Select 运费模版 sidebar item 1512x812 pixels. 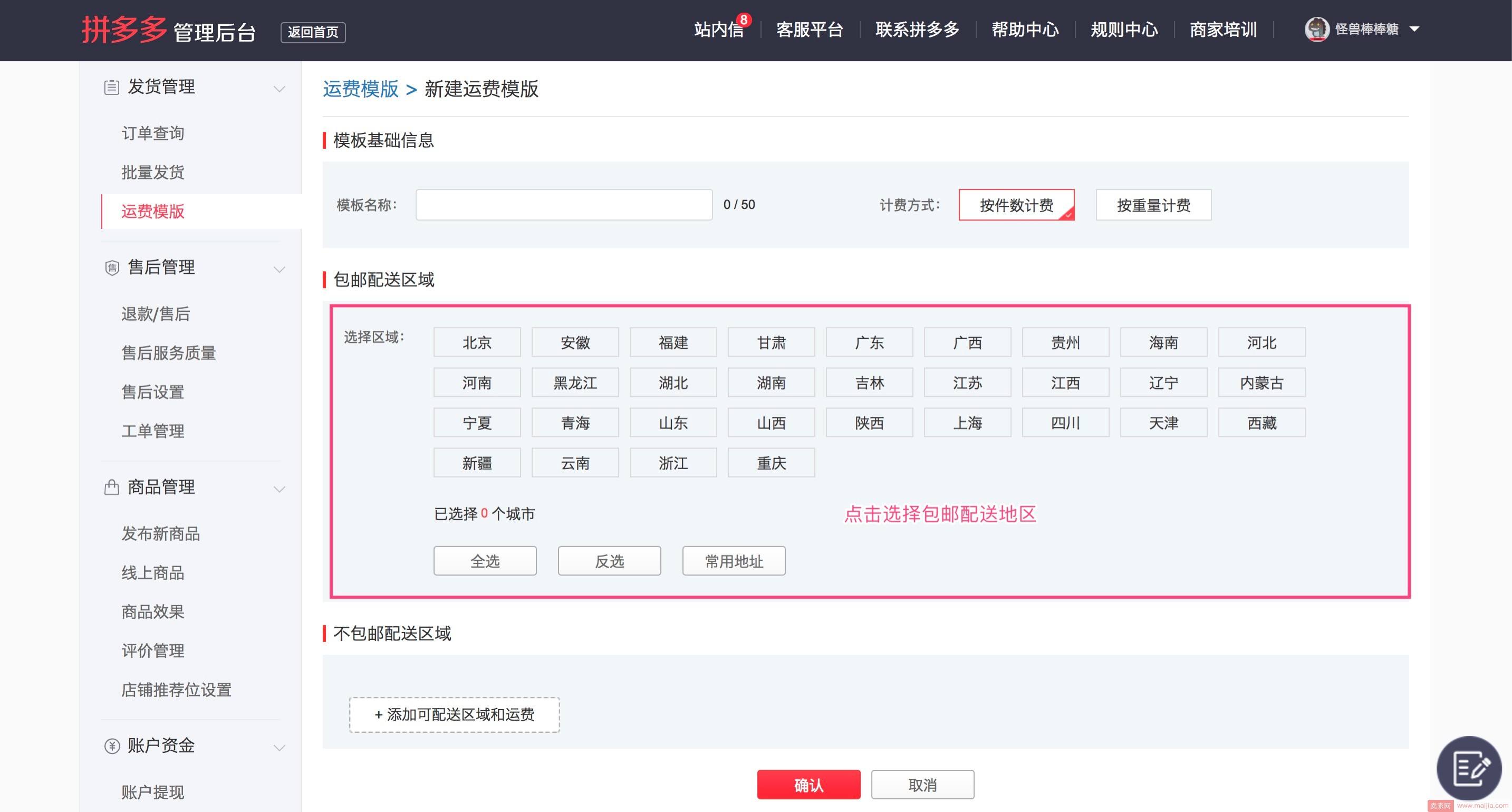pos(152,212)
